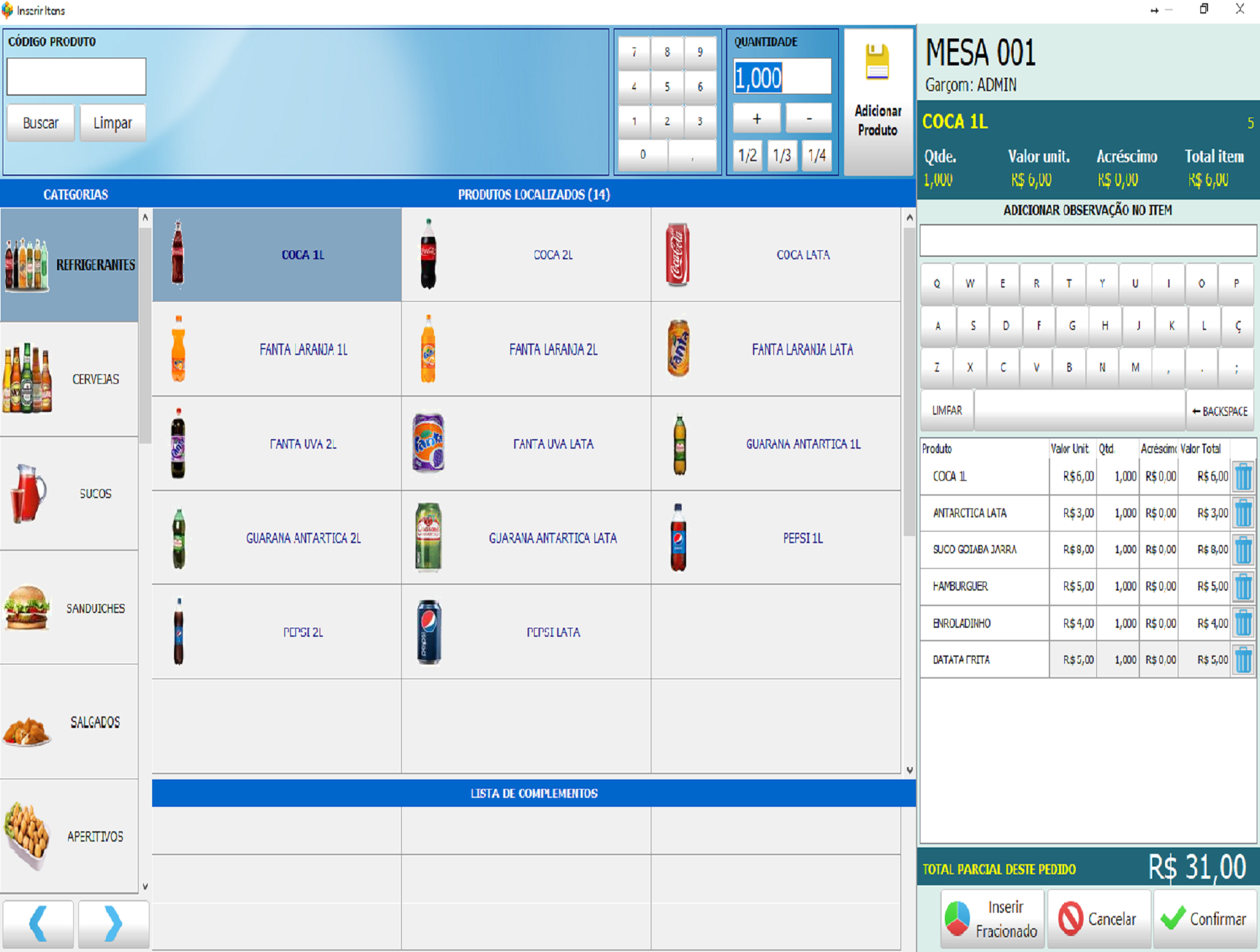Increase quantity with the plus button

coord(757,119)
